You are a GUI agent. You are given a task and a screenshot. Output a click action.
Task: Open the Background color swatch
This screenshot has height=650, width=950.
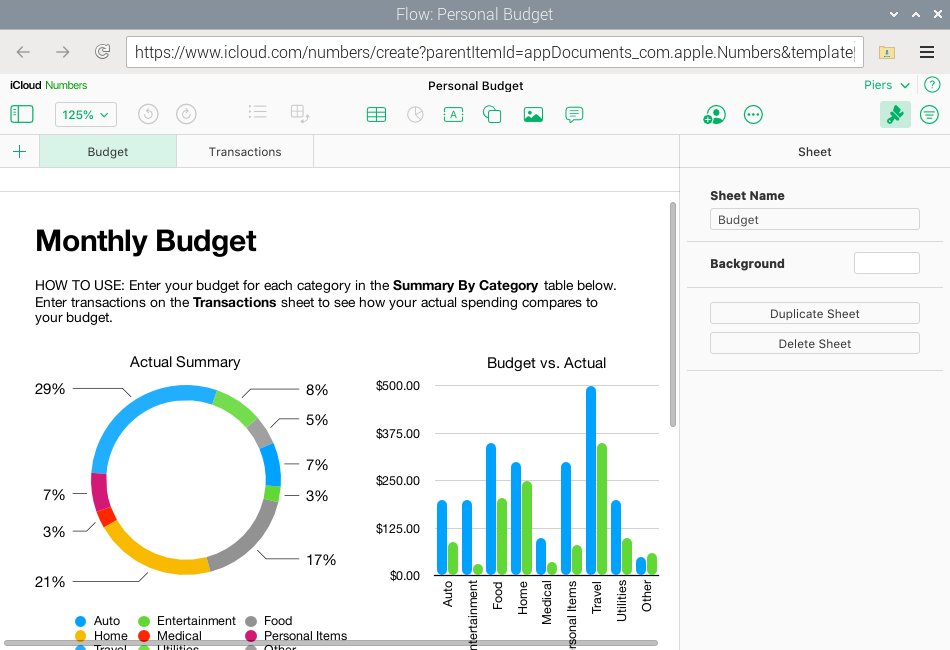[x=886, y=263]
